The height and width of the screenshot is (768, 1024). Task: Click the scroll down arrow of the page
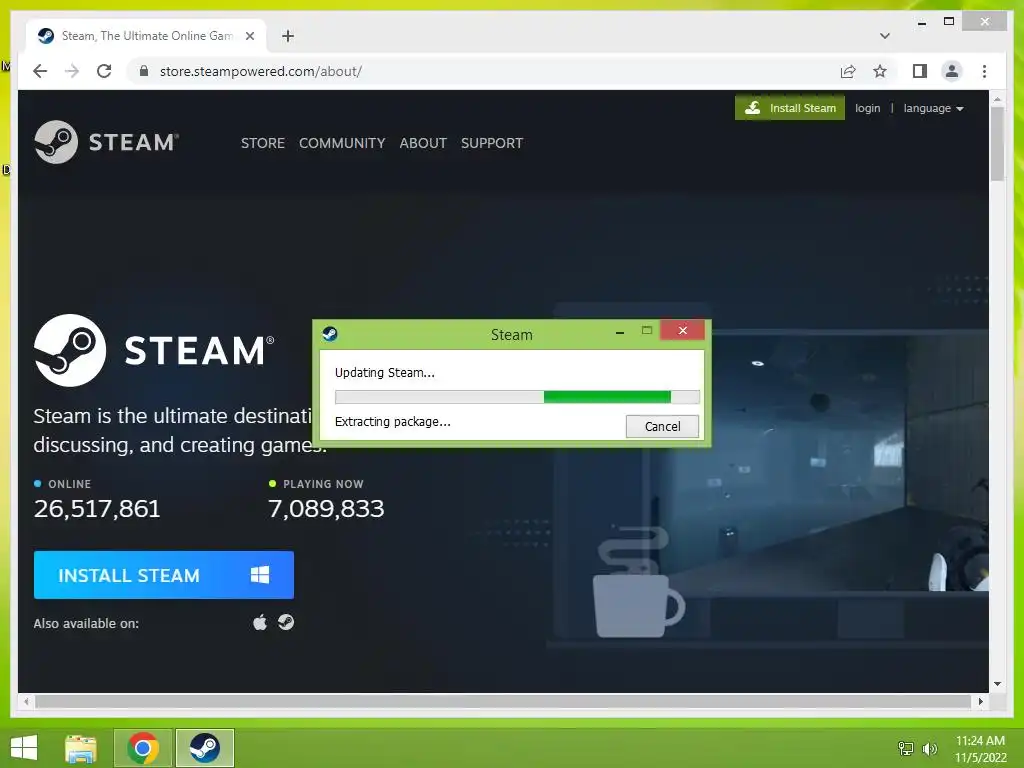[997, 684]
